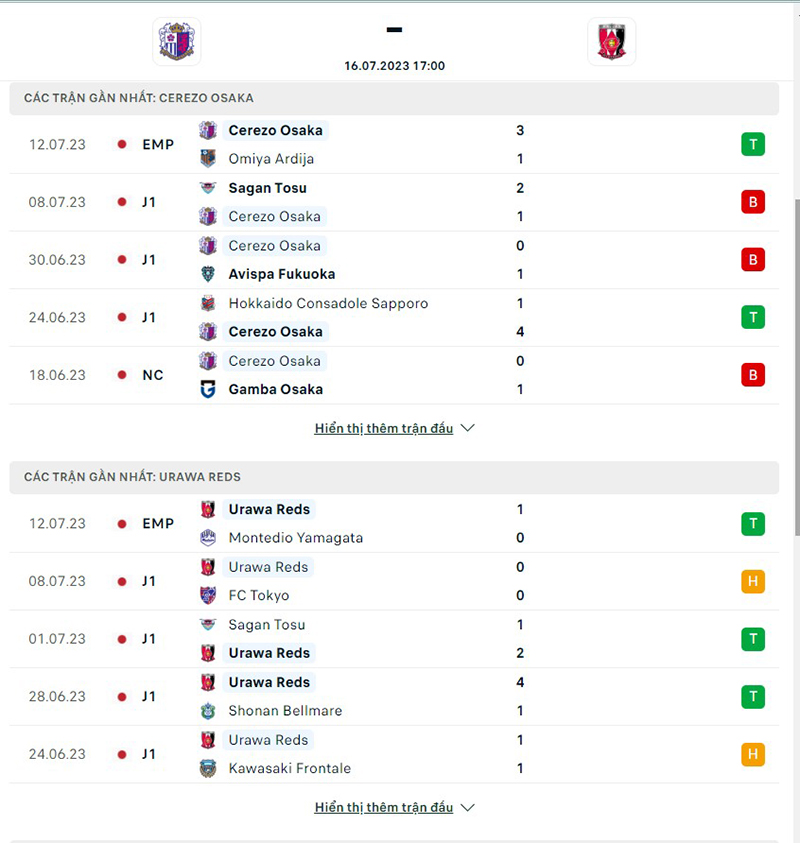Image resolution: width=800 pixels, height=843 pixels.
Task: Click the green T result badge for 12.07.23
Action: (753, 144)
